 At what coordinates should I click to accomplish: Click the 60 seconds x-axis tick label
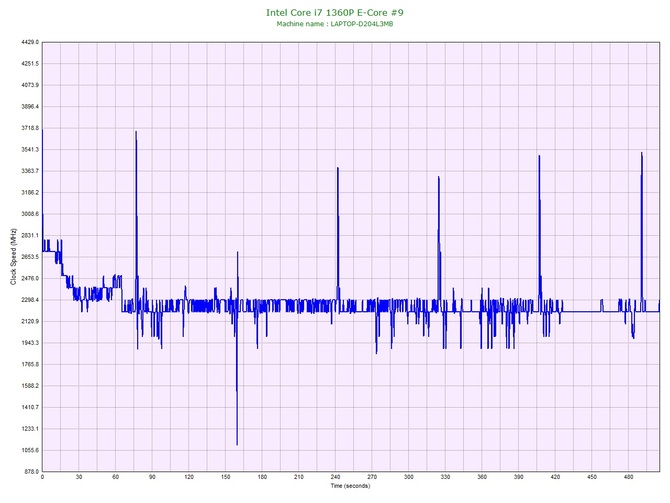point(115,477)
